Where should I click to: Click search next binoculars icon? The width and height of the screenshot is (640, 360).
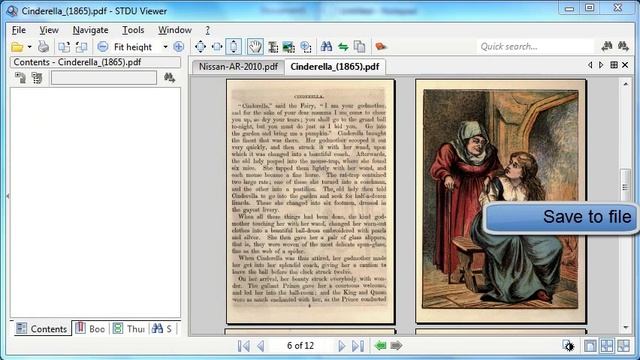(623, 46)
